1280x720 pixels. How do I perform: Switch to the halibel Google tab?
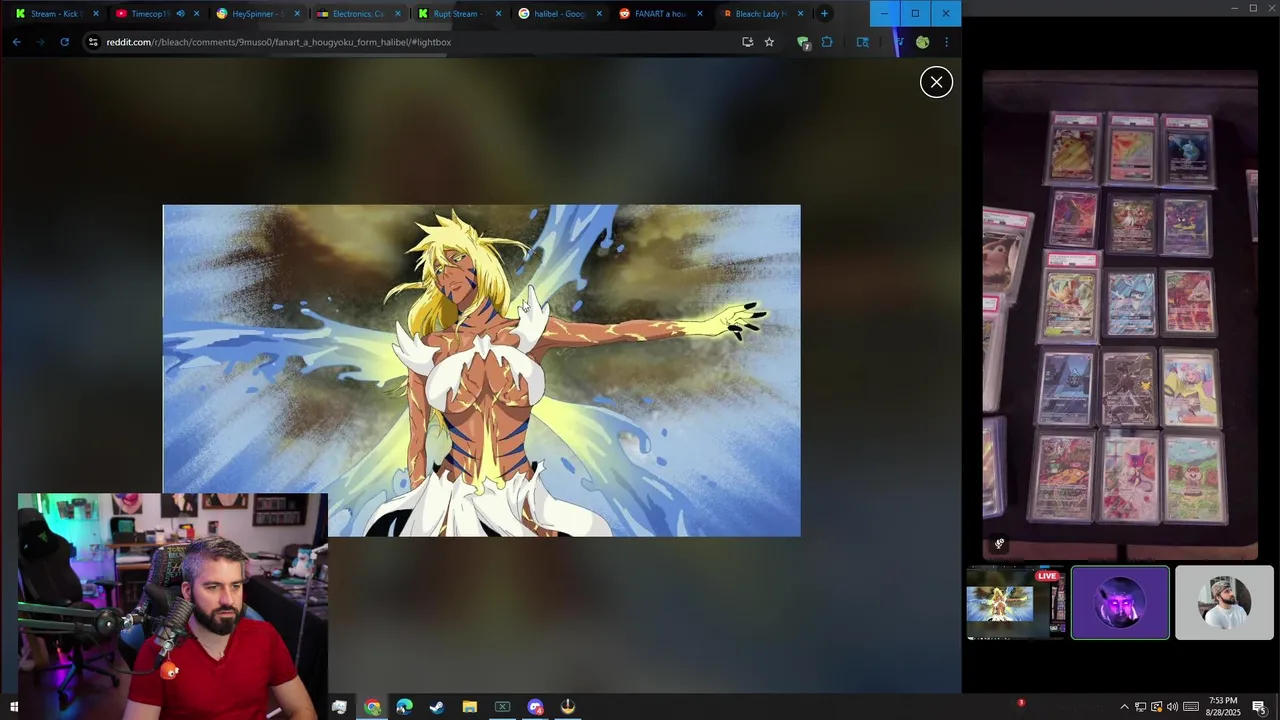pyautogui.click(x=558, y=14)
